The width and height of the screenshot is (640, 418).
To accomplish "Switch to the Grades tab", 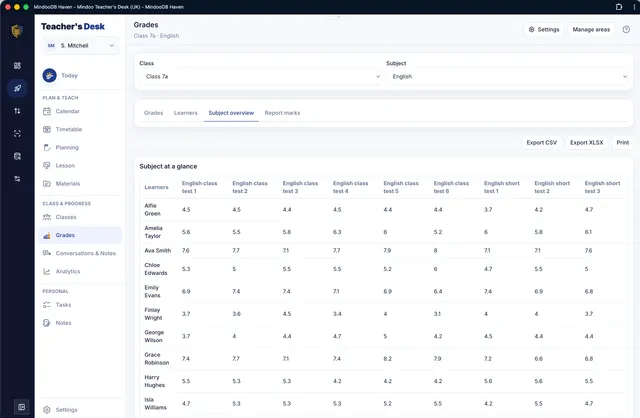I will 153,113.
